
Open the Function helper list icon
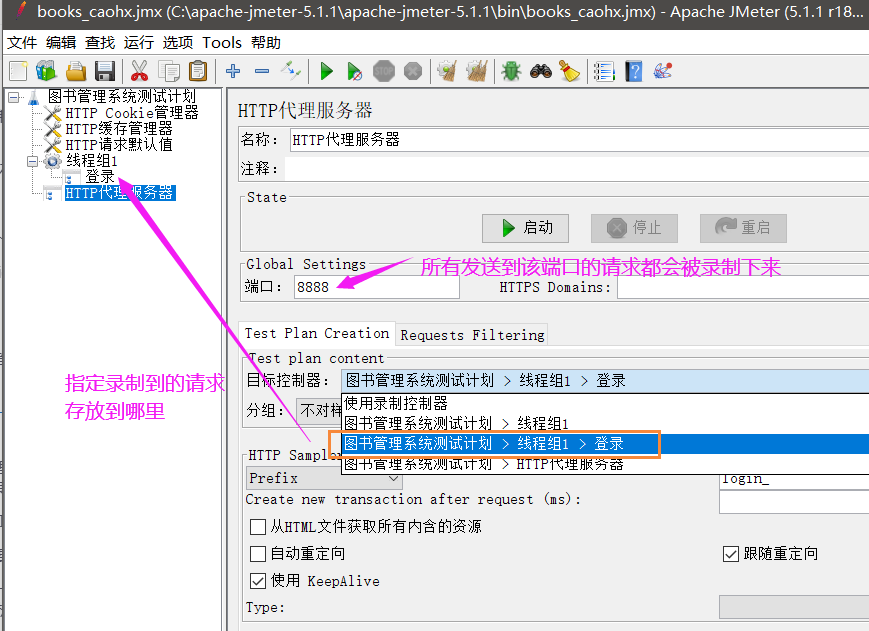pyautogui.click(x=604, y=71)
